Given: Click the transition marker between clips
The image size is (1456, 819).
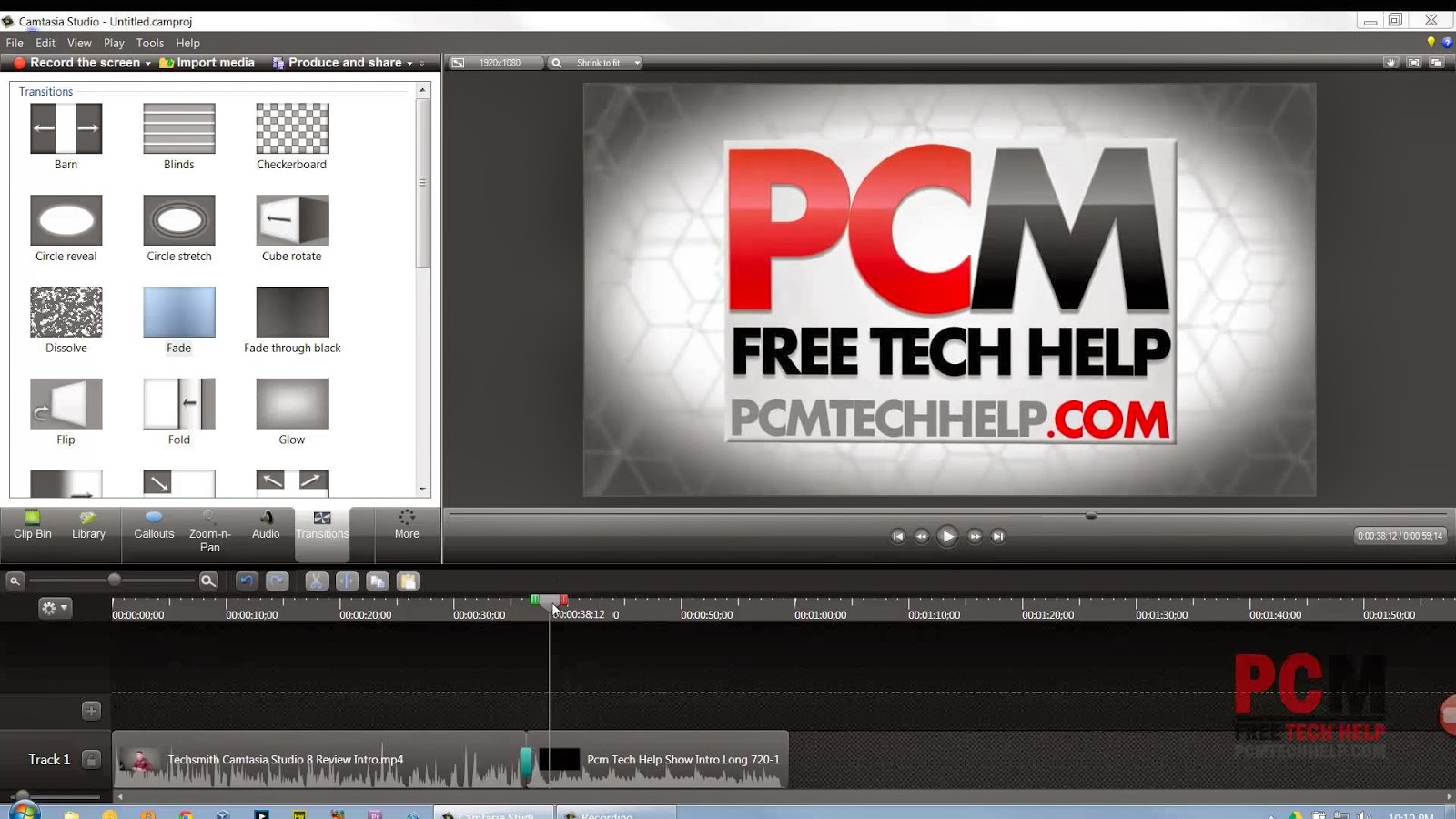Looking at the screenshot, I should (x=526, y=763).
